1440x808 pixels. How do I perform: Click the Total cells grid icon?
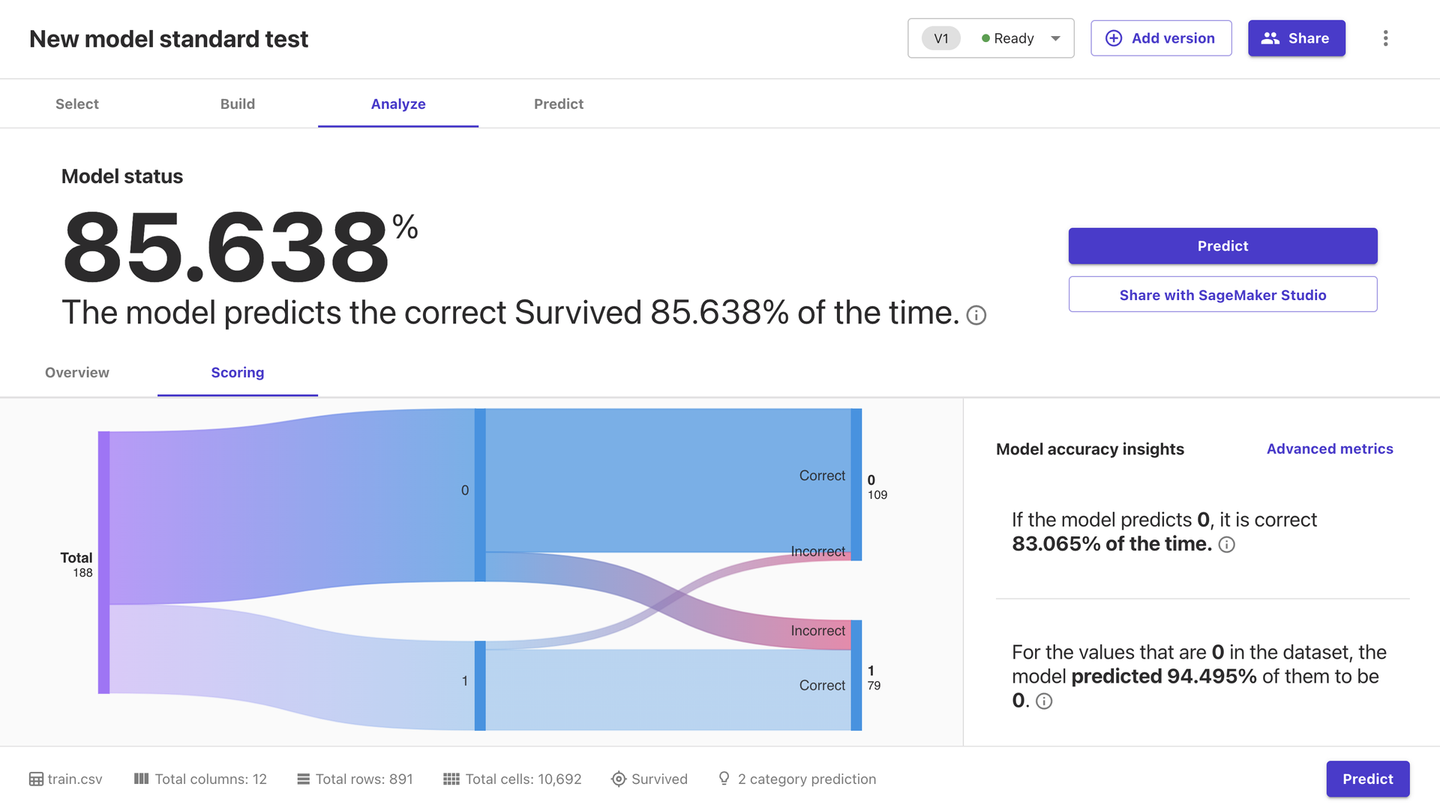click(x=451, y=779)
